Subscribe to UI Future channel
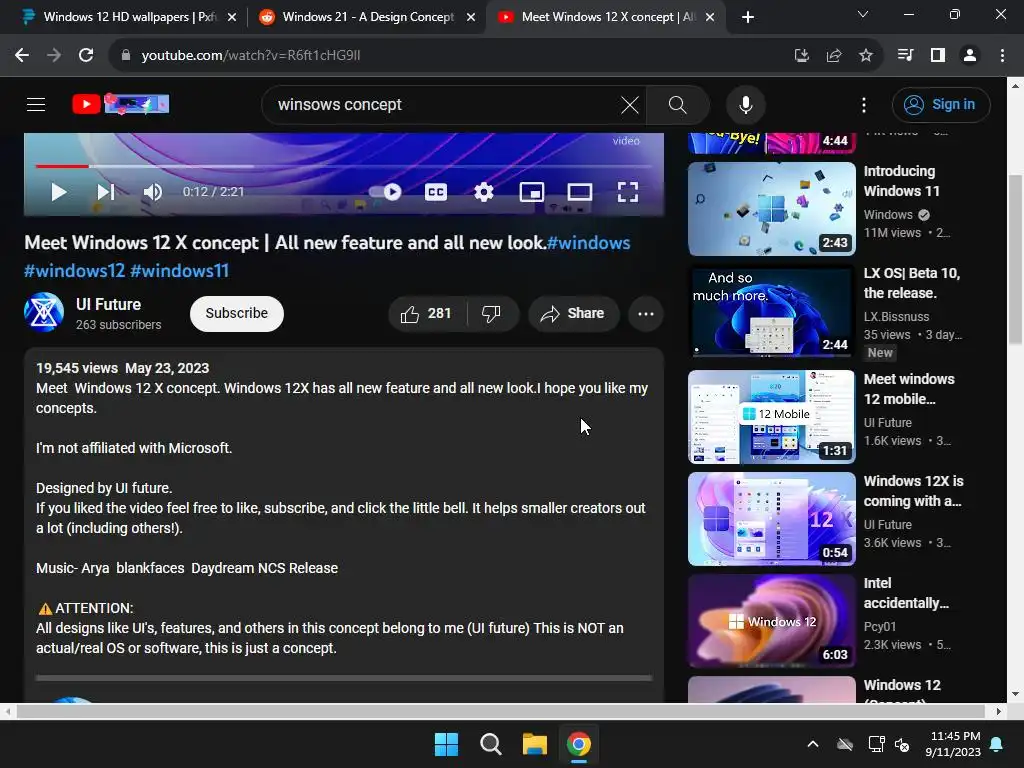 point(236,313)
